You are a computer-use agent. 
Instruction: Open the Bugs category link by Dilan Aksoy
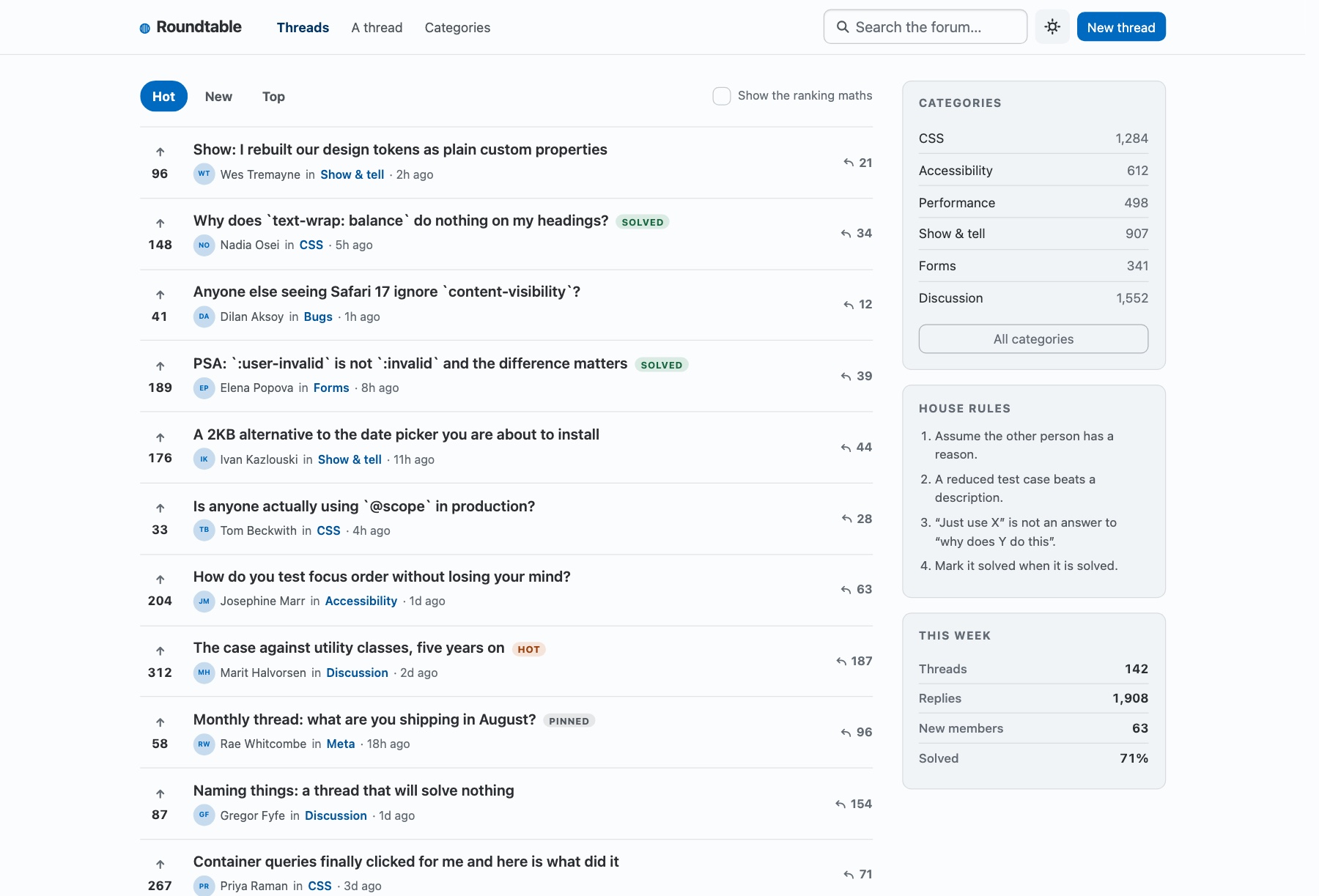tap(318, 316)
